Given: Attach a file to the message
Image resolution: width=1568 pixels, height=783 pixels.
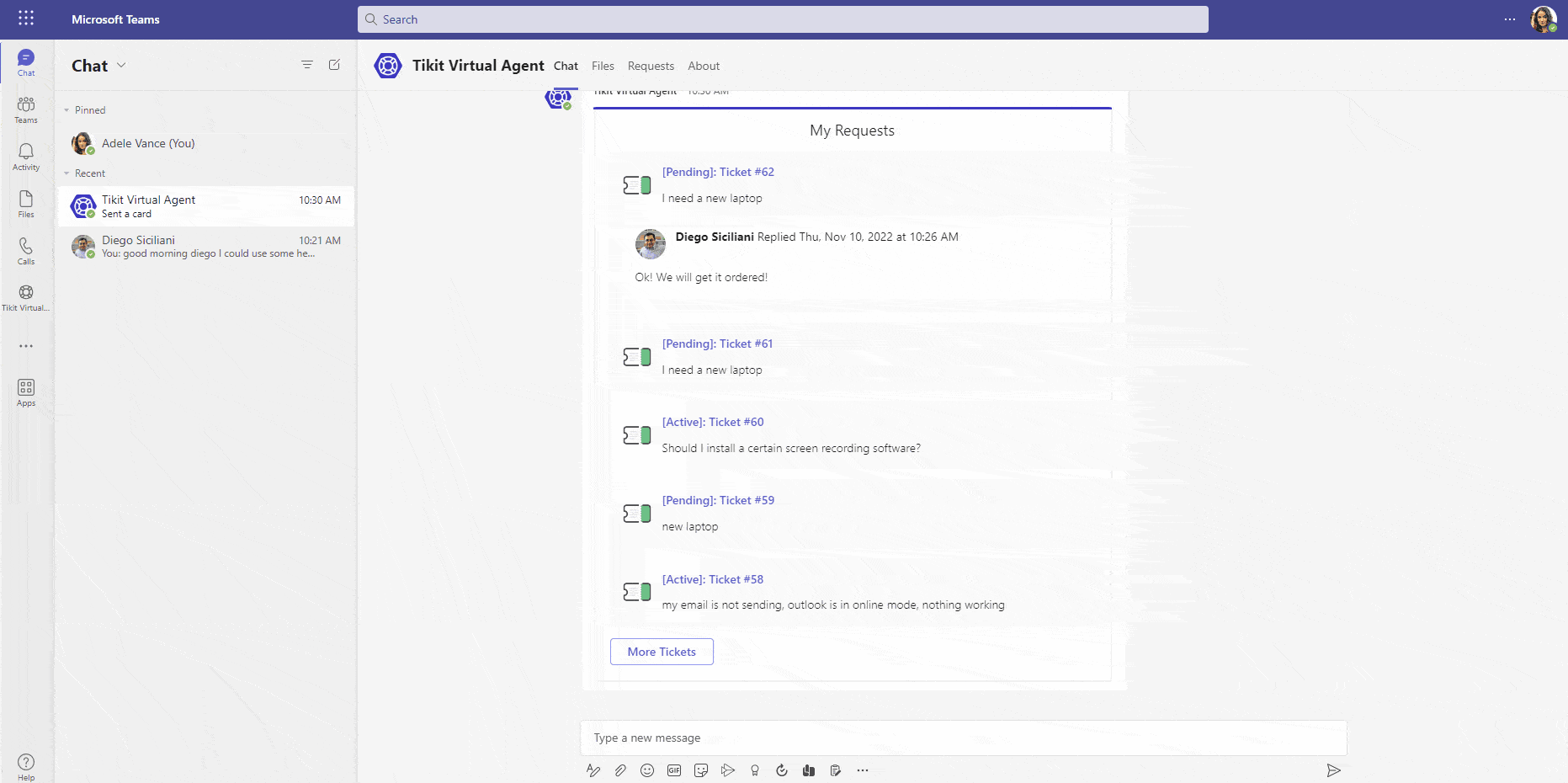Looking at the screenshot, I should pos(620,770).
